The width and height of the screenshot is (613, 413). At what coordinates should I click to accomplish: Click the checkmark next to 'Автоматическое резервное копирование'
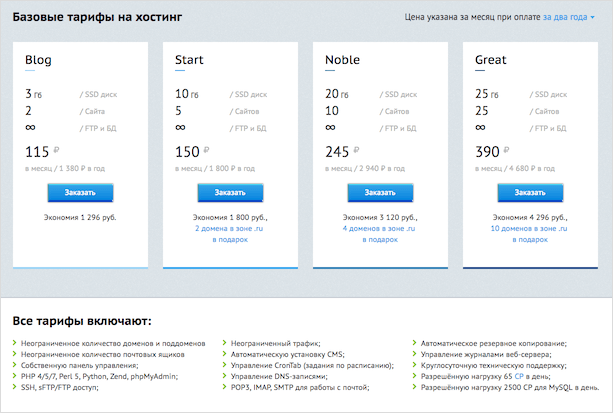coord(415,343)
